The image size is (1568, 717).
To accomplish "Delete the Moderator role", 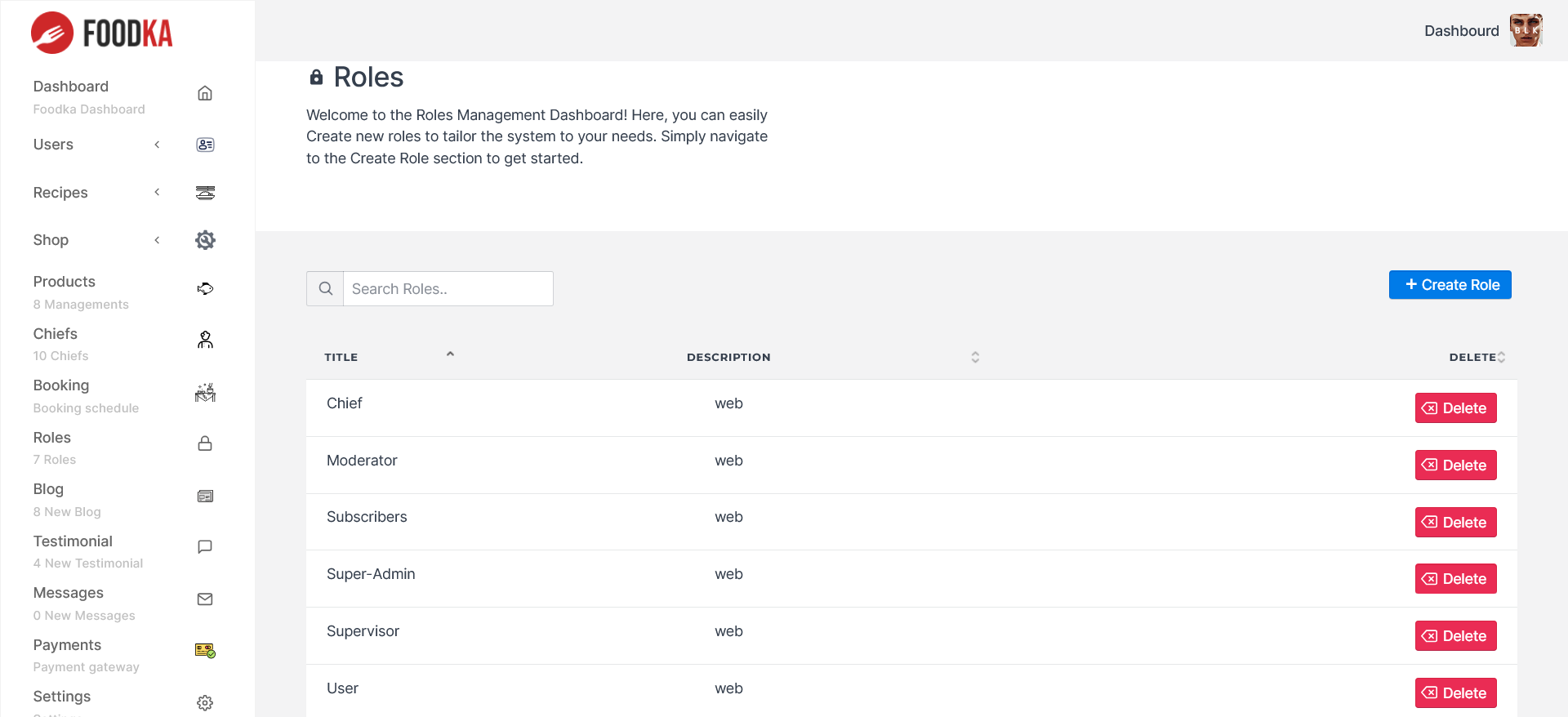I will point(1455,465).
